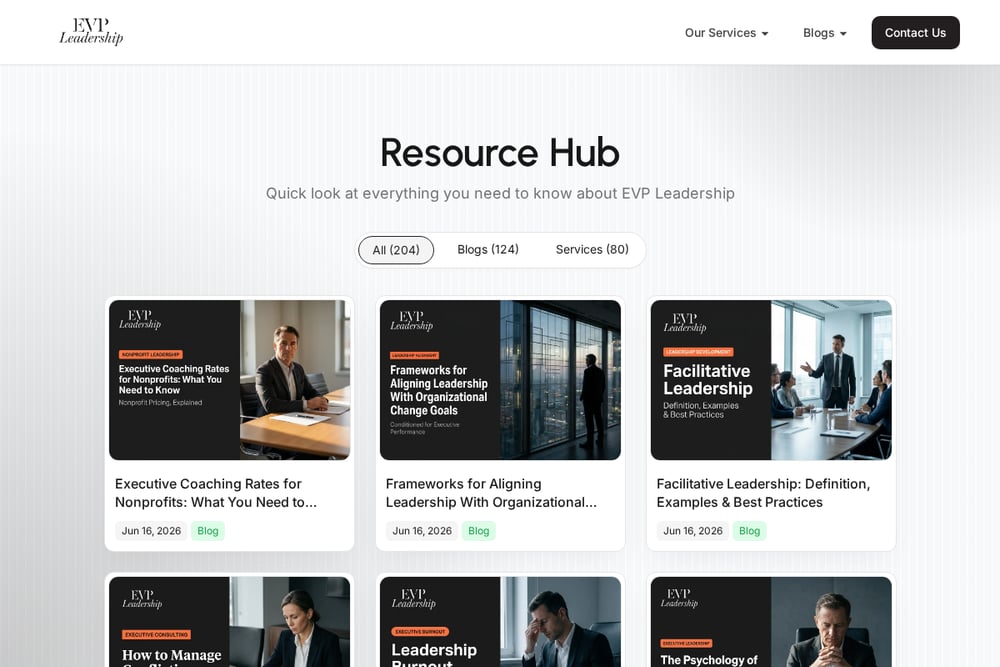Open the How to Manage card thumbnail
Screen dimensions: 1000x667
(x=230, y=622)
